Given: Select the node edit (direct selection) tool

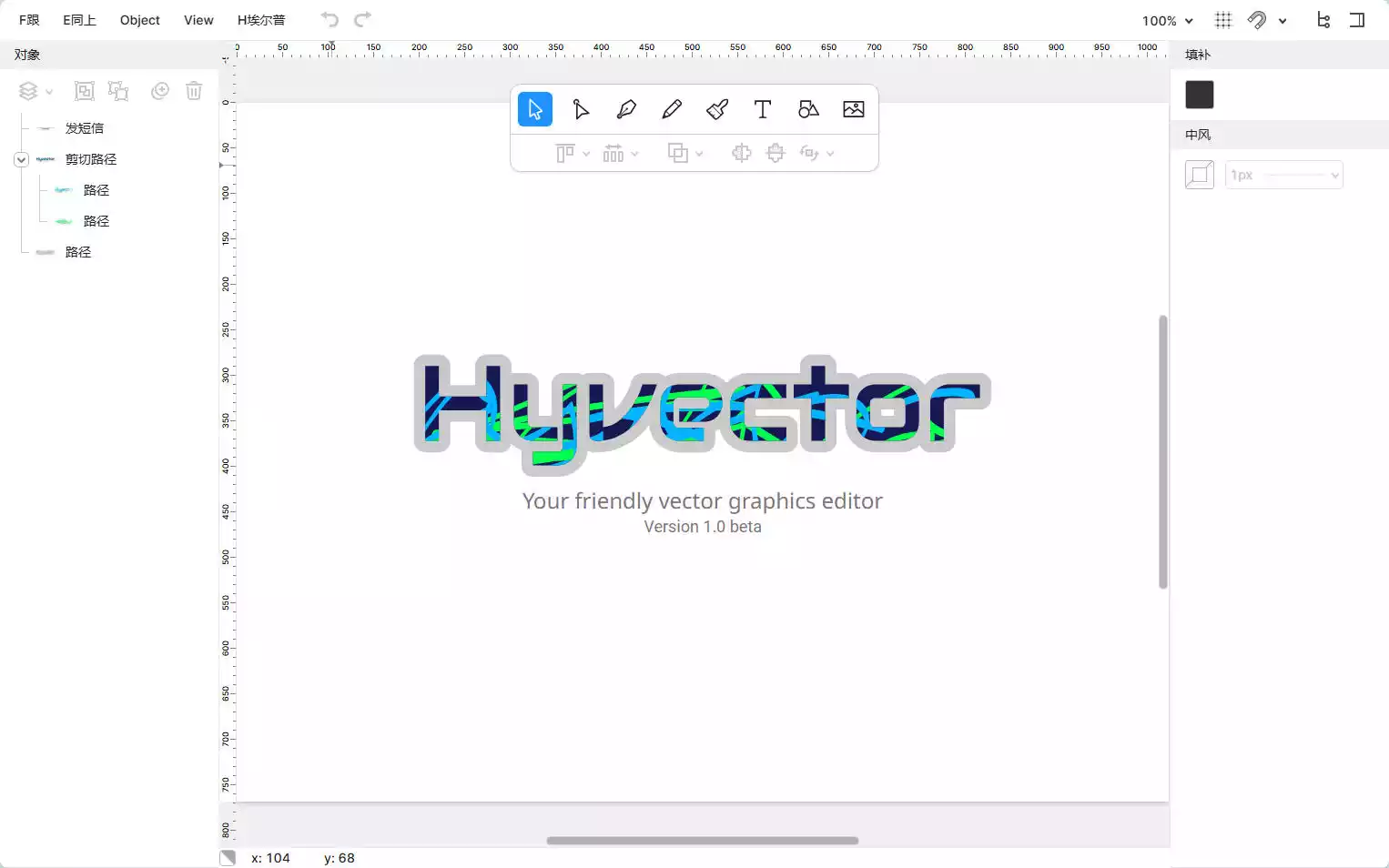Looking at the screenshot, I should click(581, 109).
